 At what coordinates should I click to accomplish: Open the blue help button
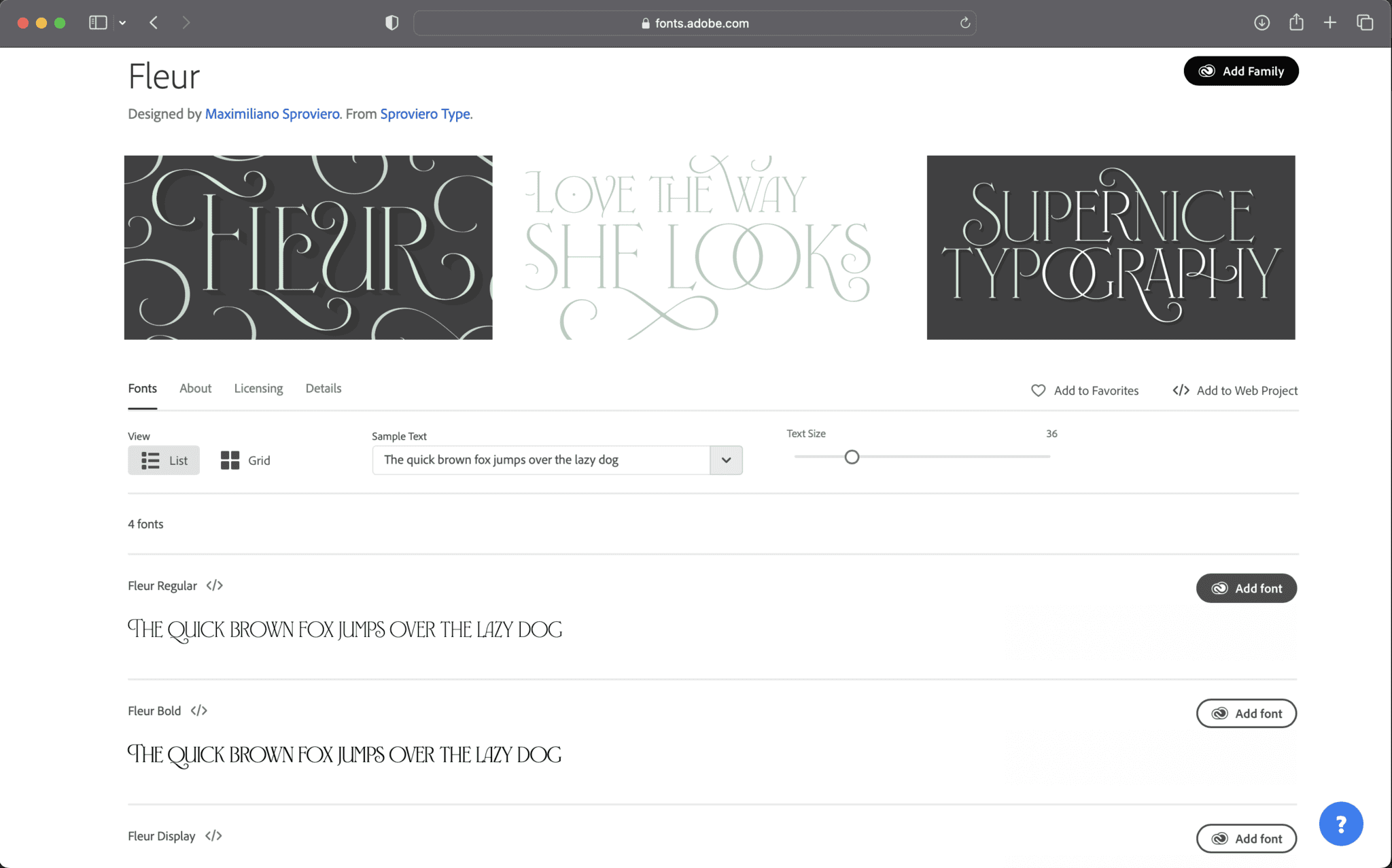(x=1340, y=823)
